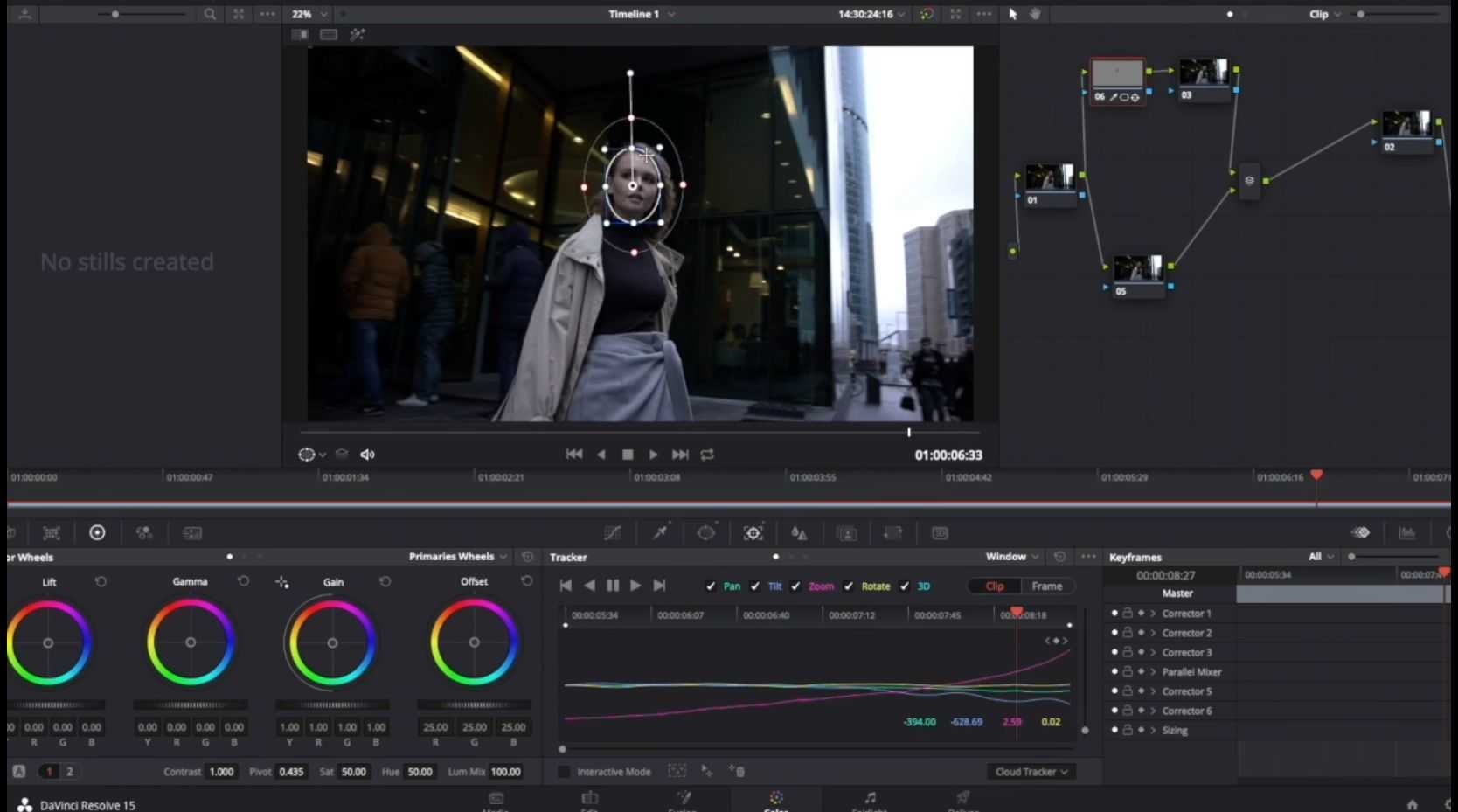Toggle the lock for Parallel Mixer

(x=1128, y=672)
